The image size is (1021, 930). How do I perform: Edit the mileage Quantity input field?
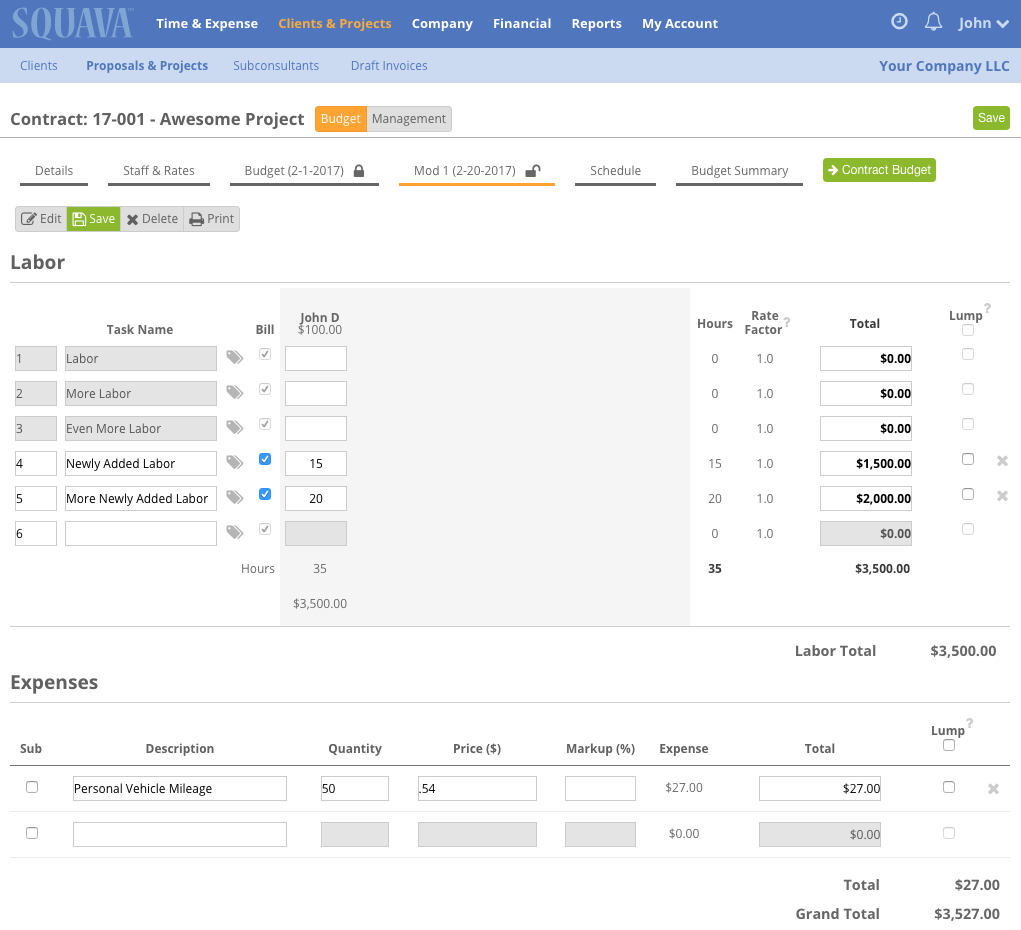point(354,788)
